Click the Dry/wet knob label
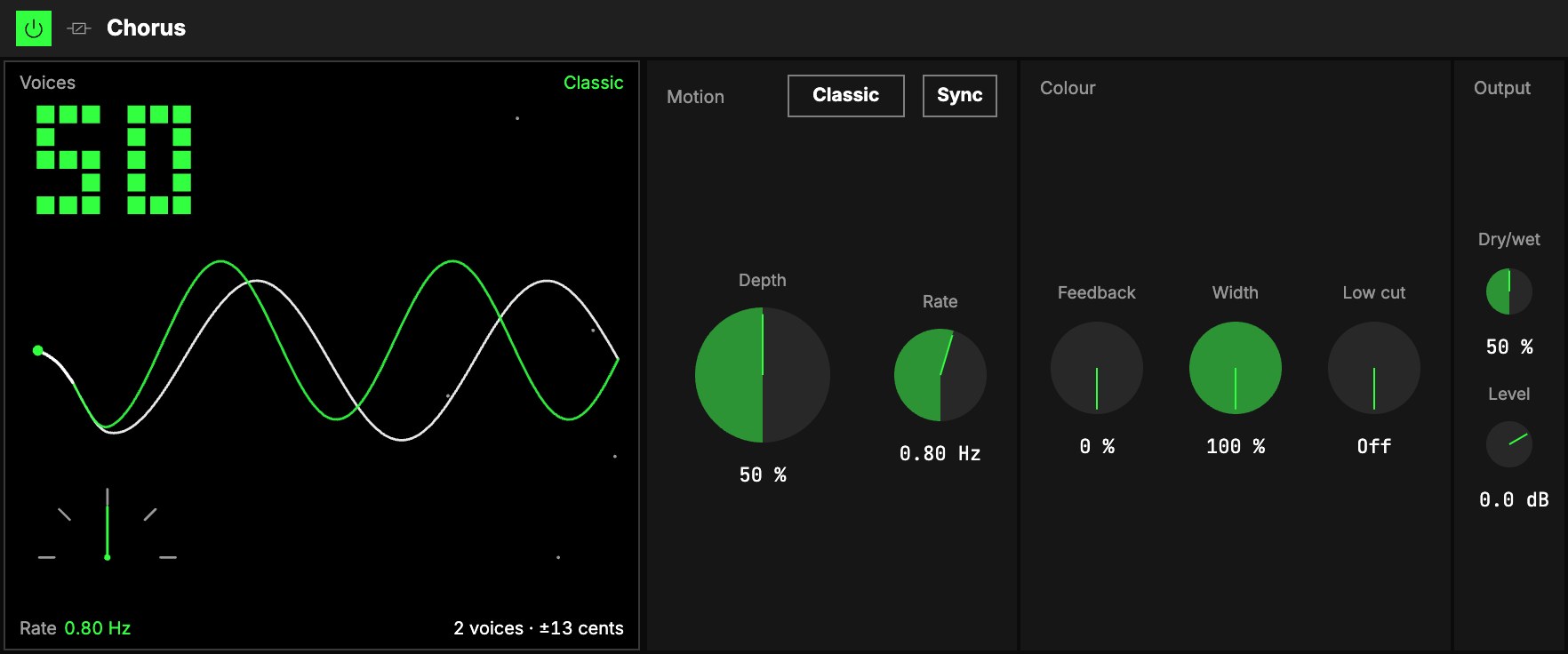 (1509, 239)
